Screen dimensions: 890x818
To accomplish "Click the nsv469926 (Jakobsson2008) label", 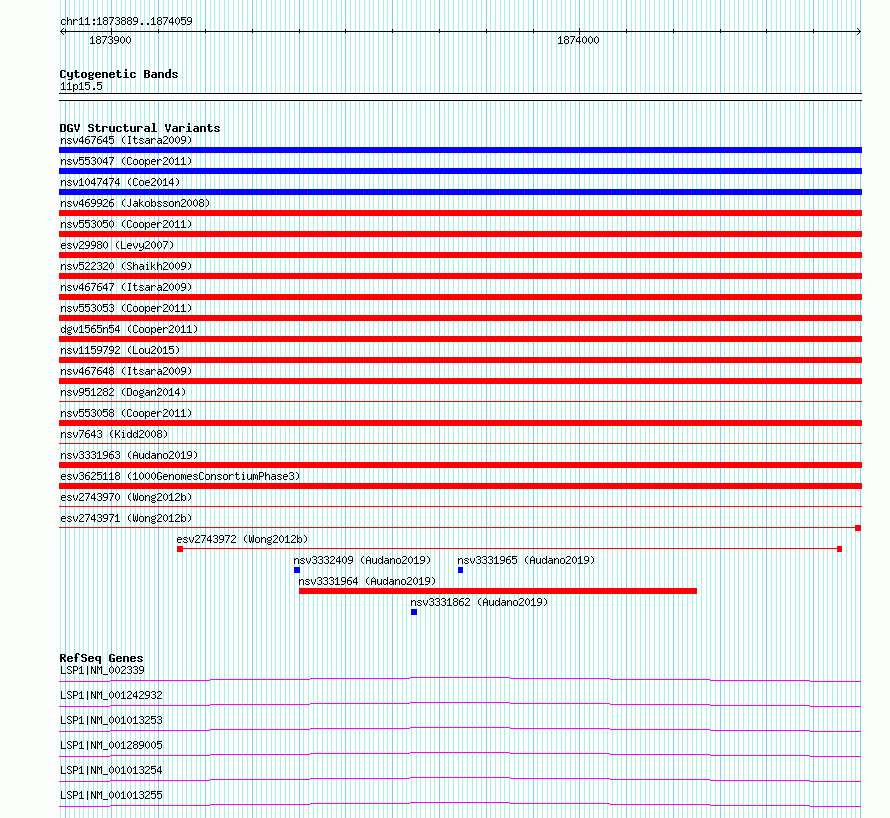I will (135, 203).
